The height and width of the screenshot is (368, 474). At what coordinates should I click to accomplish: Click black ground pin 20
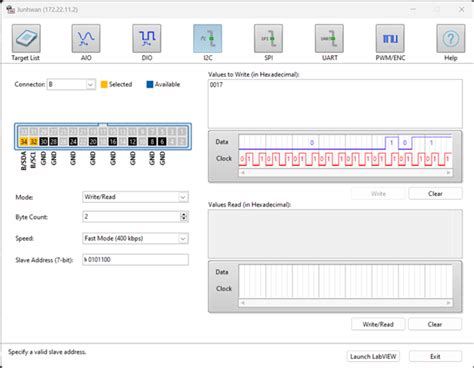coord(93,142)
